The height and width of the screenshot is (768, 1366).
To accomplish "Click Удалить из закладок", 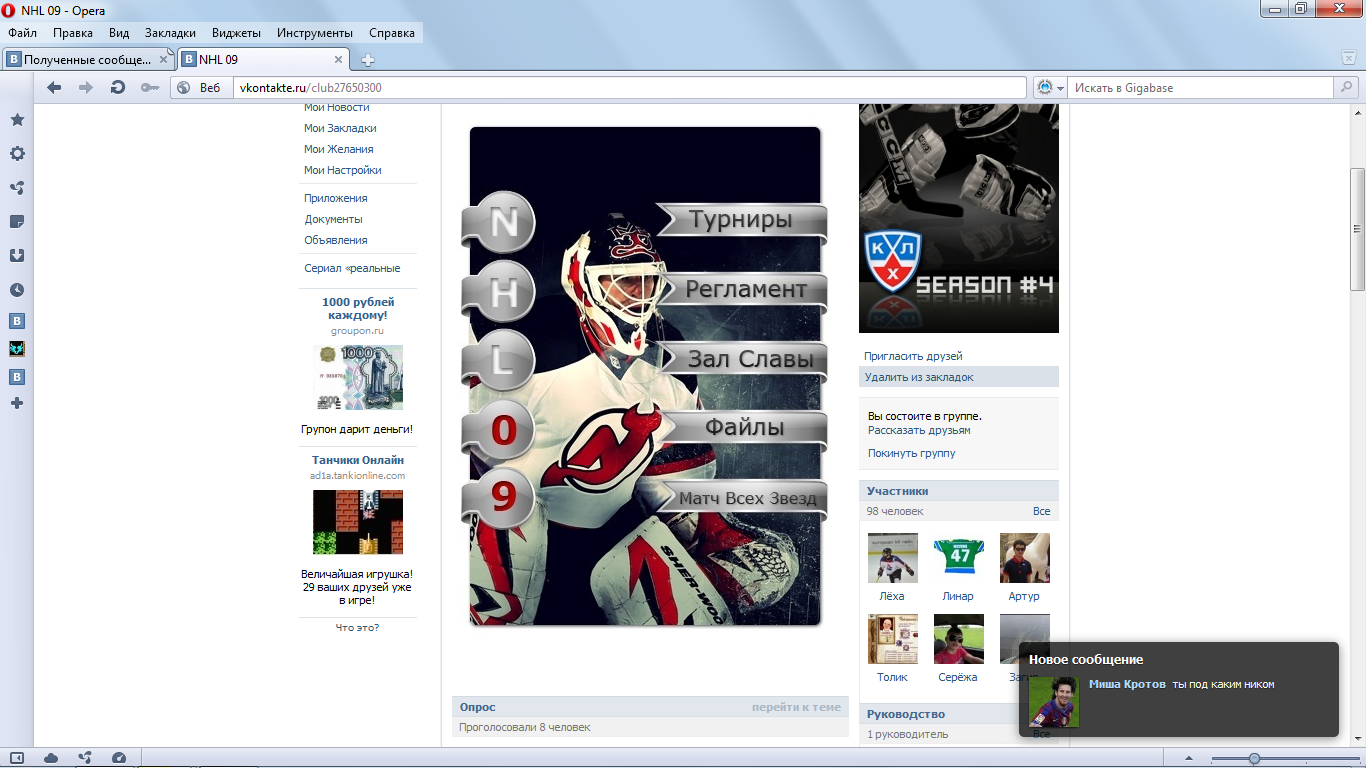I will pos(959,377).
